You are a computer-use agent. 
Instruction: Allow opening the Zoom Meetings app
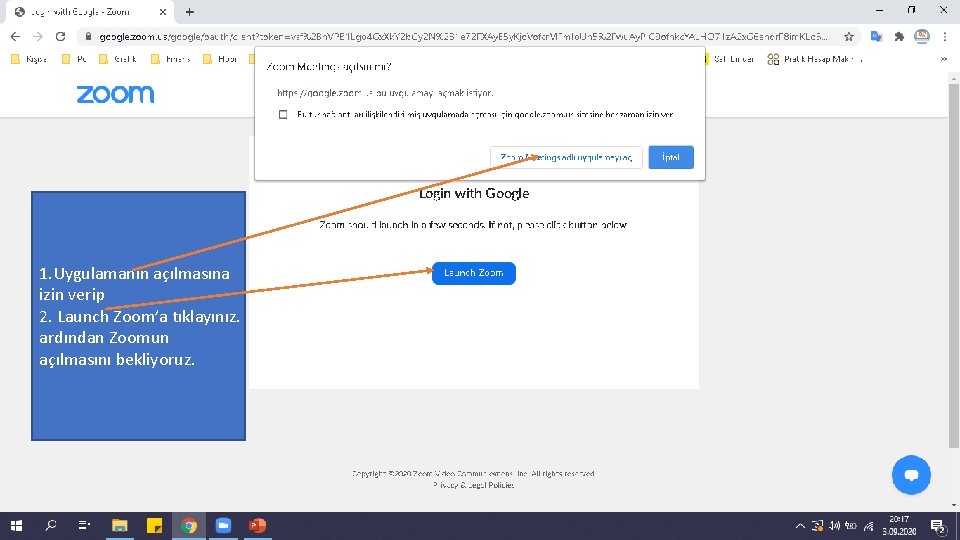[566, 157]
